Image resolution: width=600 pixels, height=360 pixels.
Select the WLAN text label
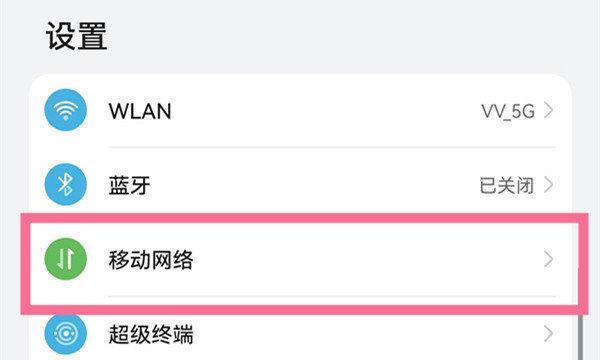140,111
